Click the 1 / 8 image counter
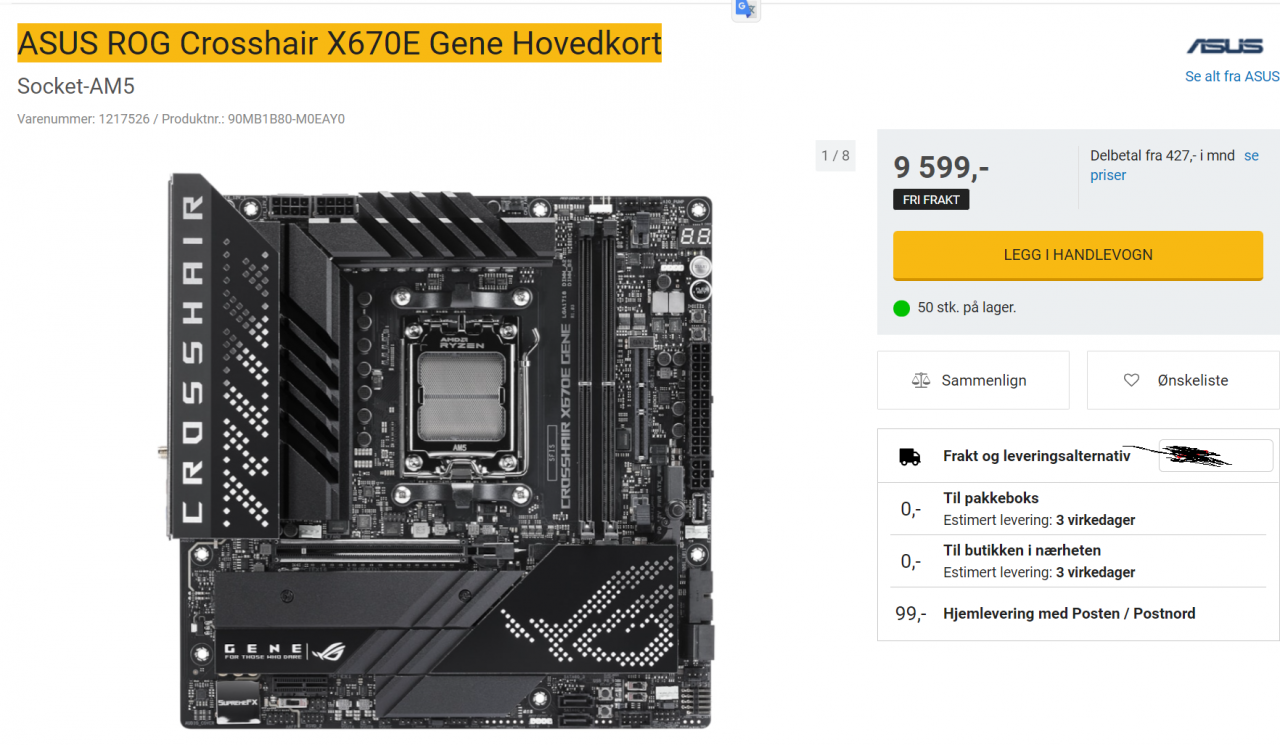The height and width of the screenshot is (745, 1280). tap(835, 155)
